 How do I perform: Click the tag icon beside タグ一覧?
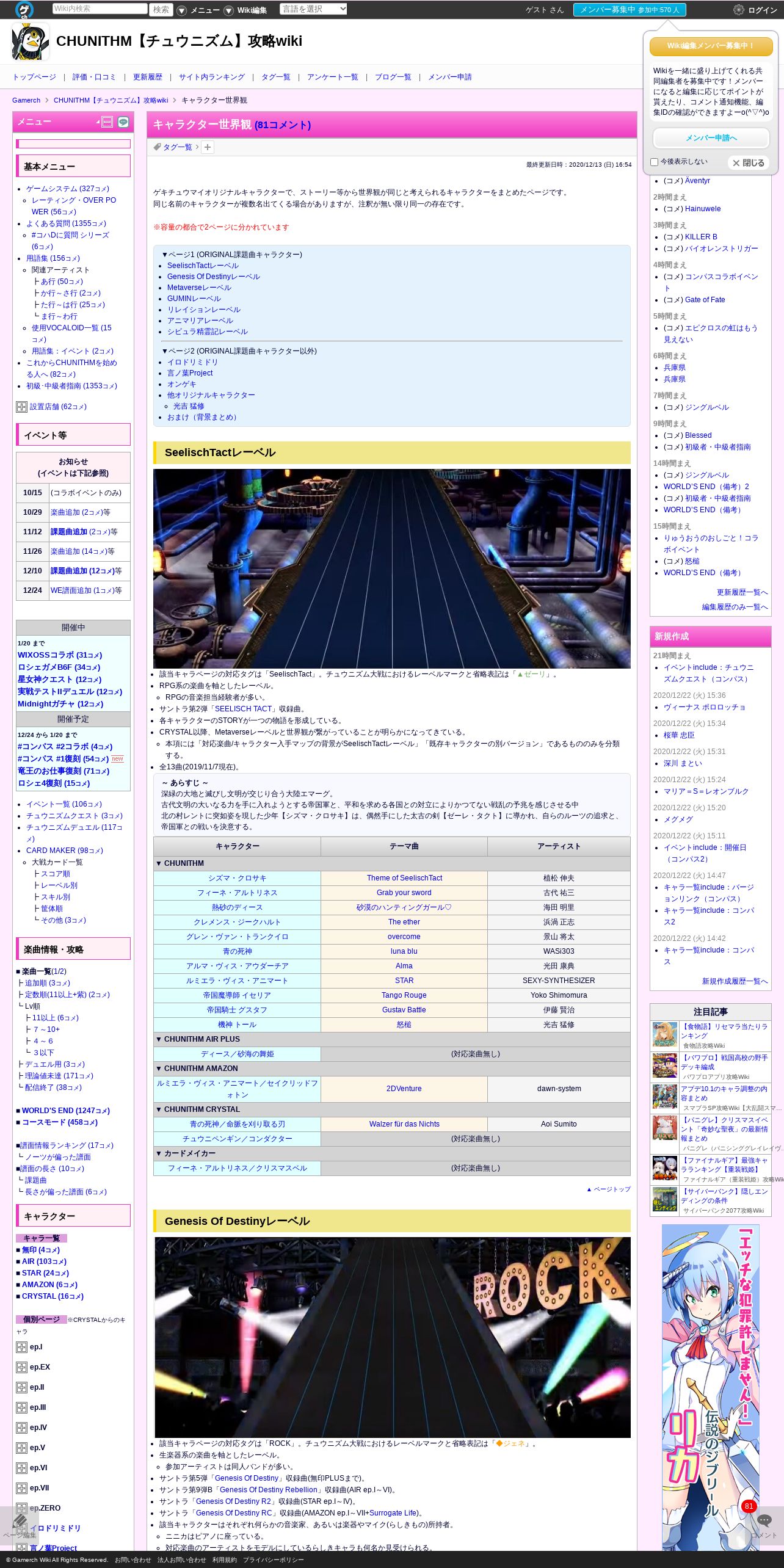[x=157, y=147]
